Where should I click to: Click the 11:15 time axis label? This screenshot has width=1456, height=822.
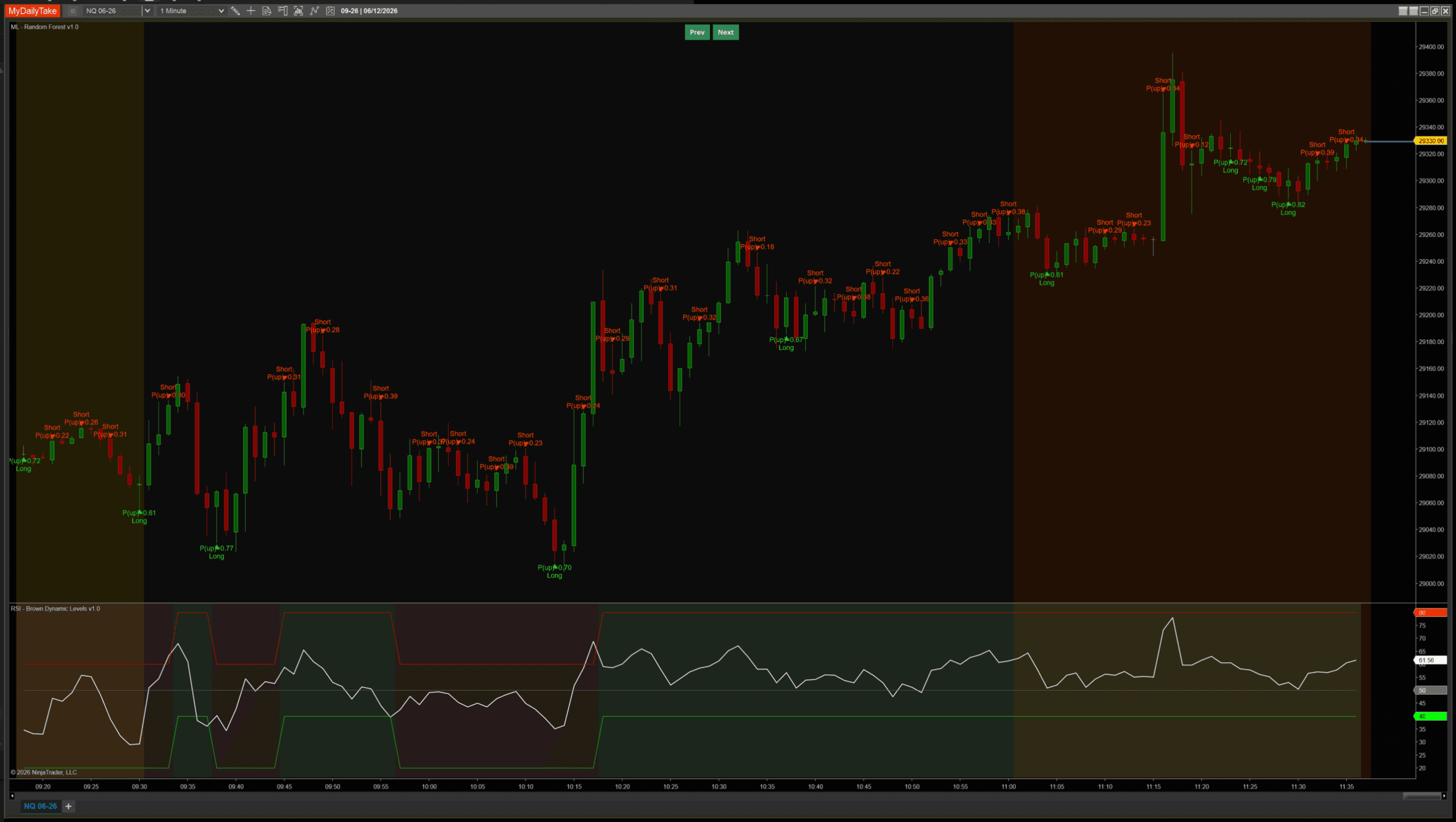[x=1153, y=787]
